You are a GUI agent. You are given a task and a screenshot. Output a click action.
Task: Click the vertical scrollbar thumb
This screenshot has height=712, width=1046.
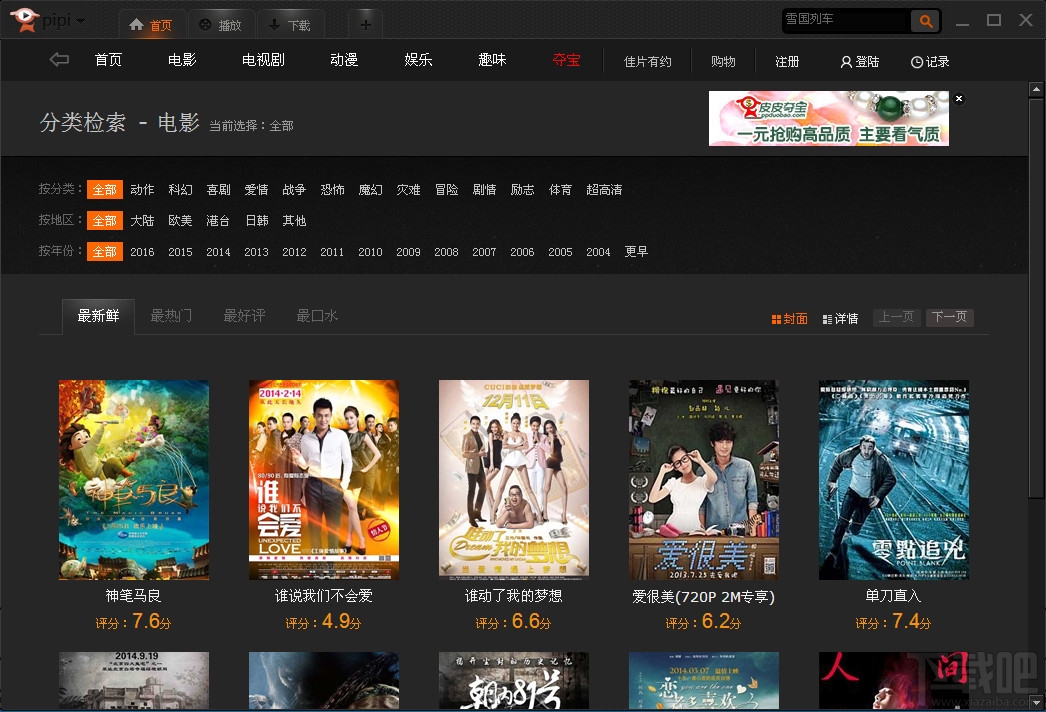pos(1036,298)
